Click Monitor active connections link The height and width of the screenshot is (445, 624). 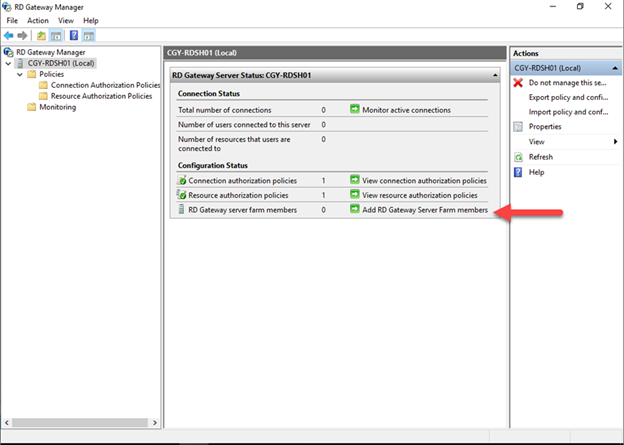[x=406, y=110]
